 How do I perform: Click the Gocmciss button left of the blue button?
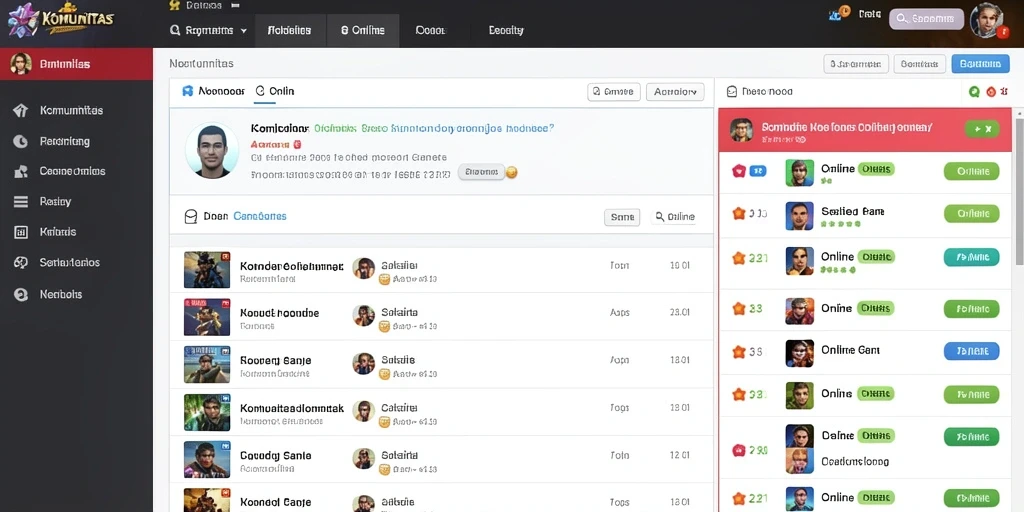(x=919, y=63)
